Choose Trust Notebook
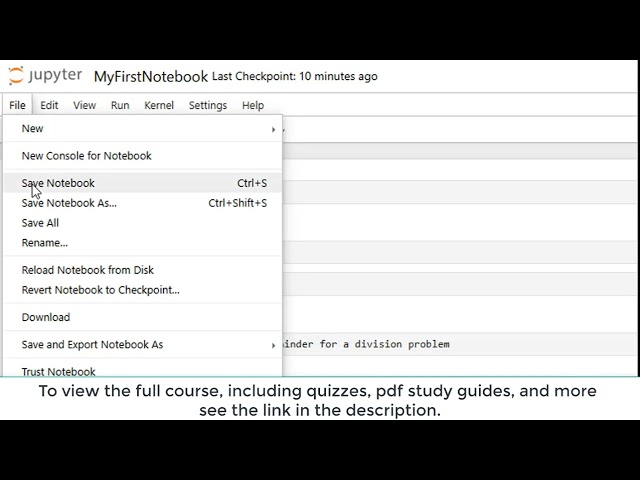640x480 pixels. (x=142, y=371)
